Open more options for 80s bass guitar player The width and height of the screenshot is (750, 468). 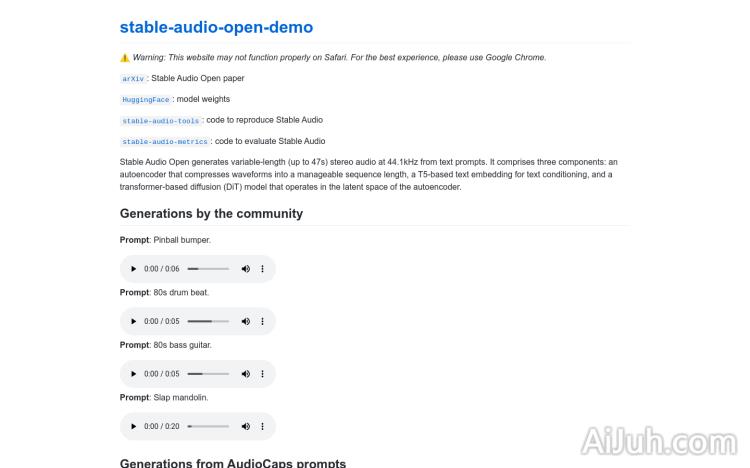coord(262,374)
